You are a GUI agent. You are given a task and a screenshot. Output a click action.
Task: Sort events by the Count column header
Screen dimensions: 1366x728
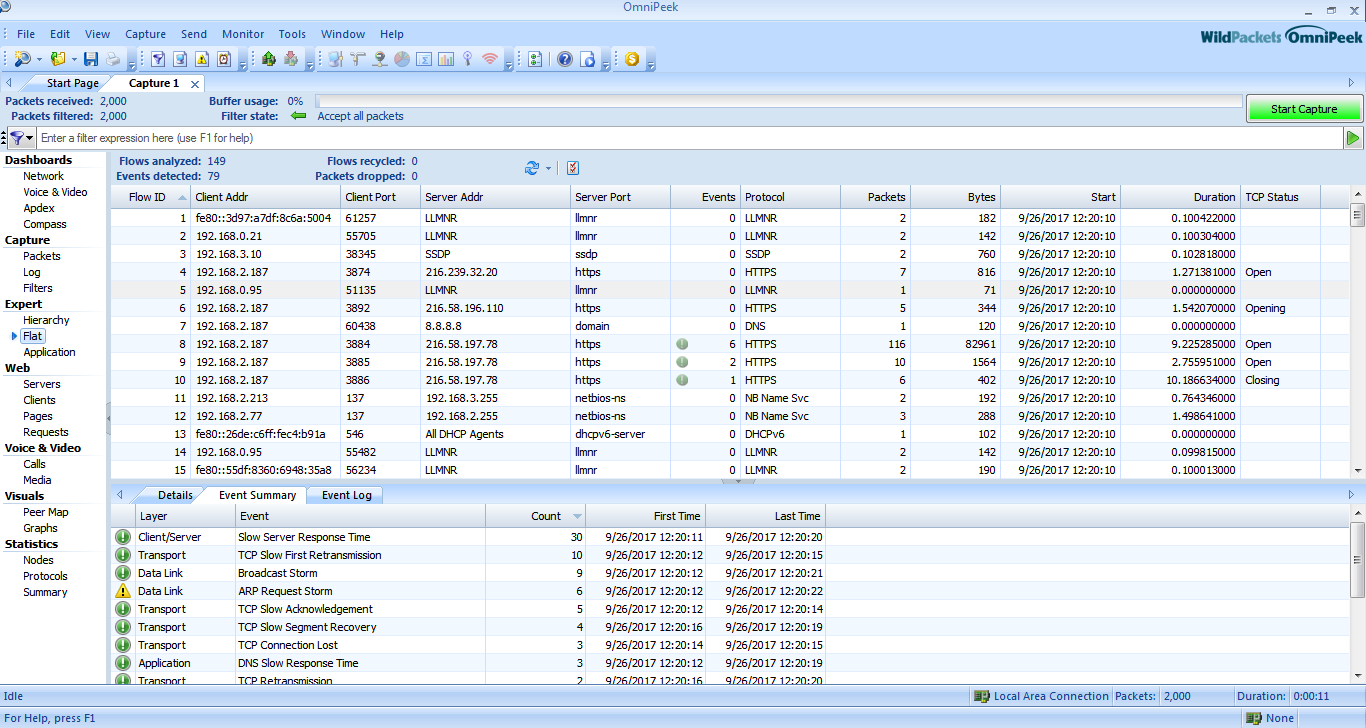click(546, 516)
